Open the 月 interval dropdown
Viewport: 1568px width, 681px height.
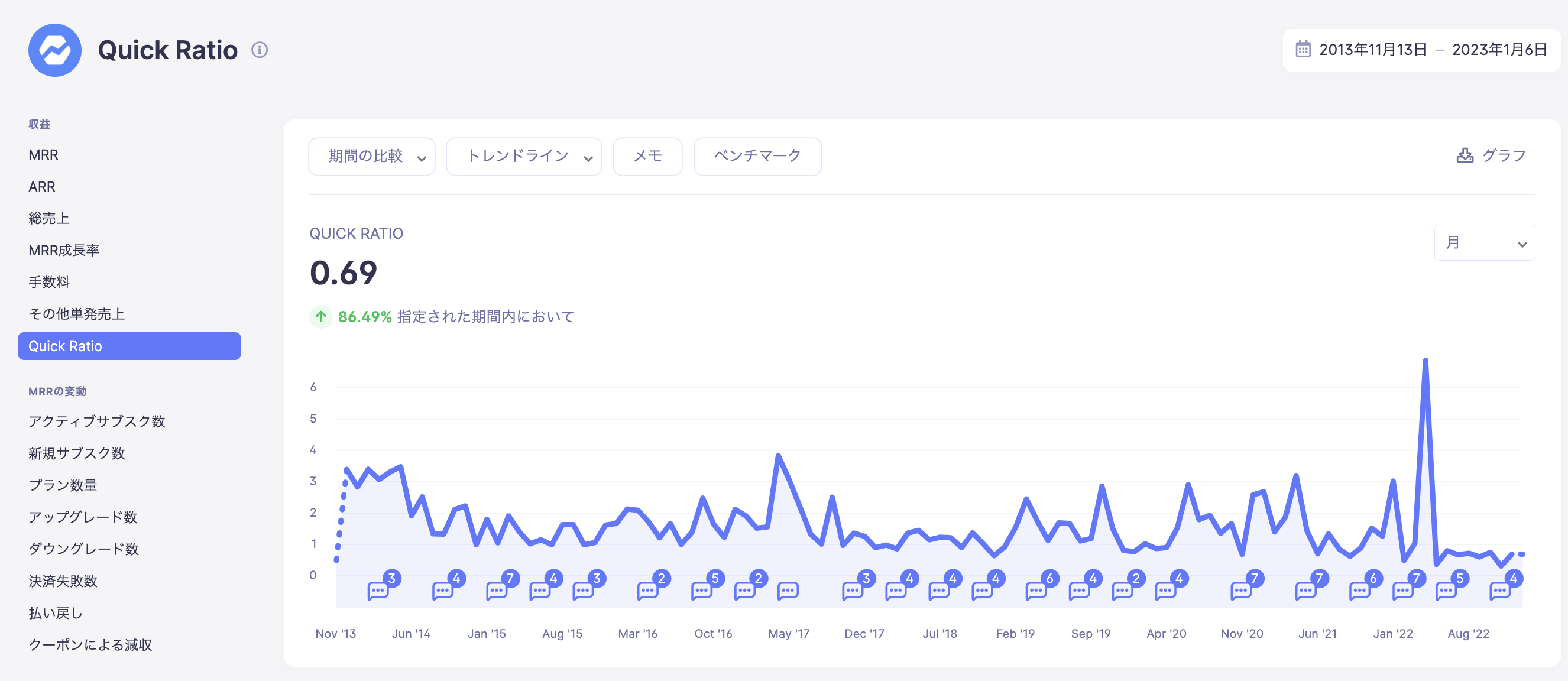click(x=1484, y=243)
